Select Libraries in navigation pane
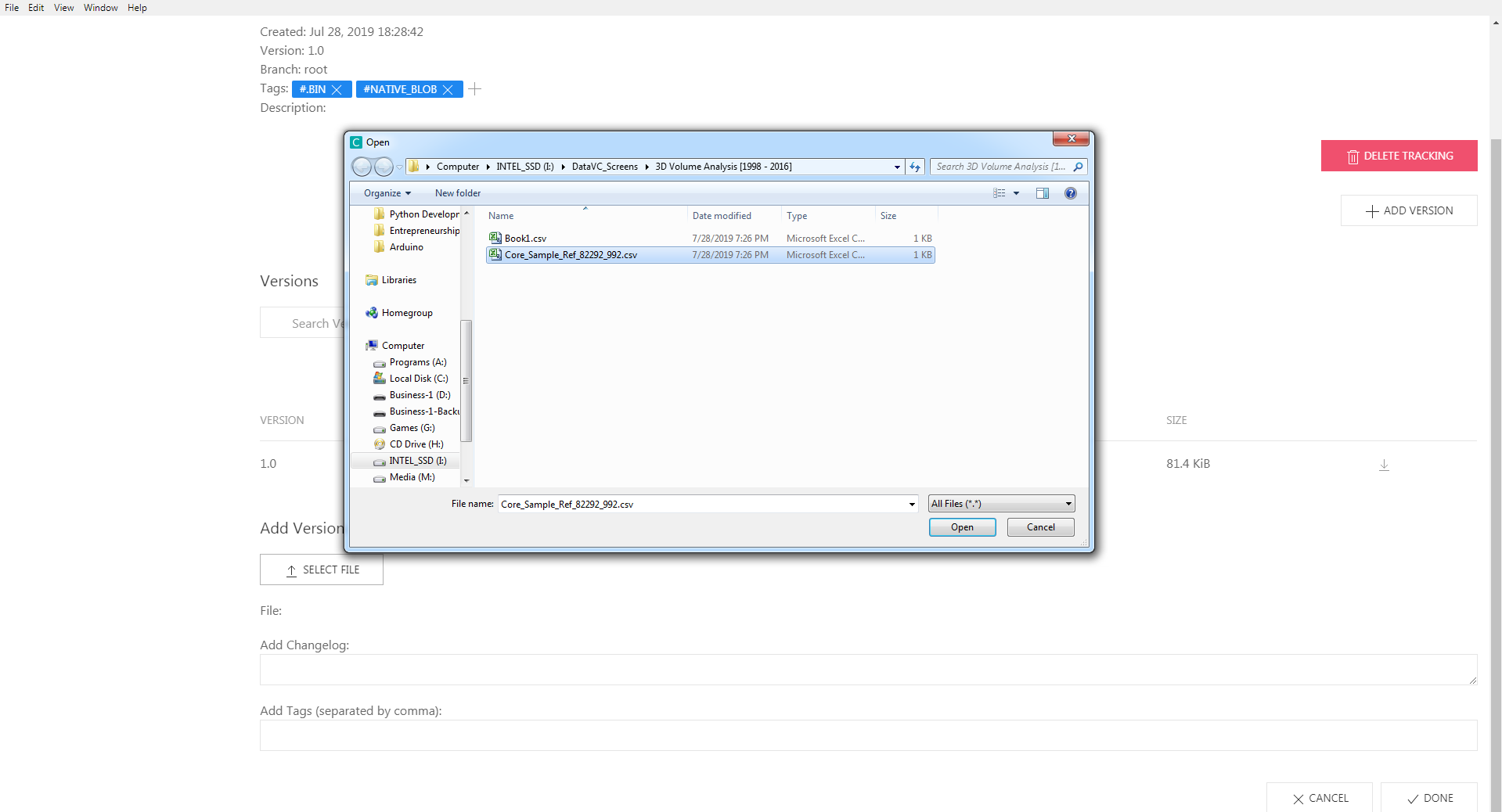 click(x=391, y=280)
